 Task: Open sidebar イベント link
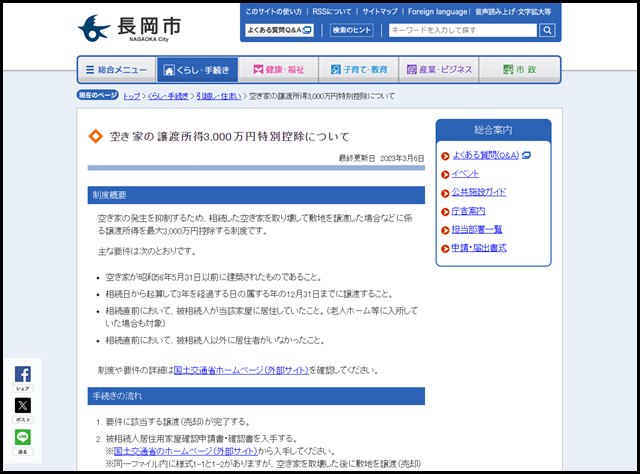[465, 174]
